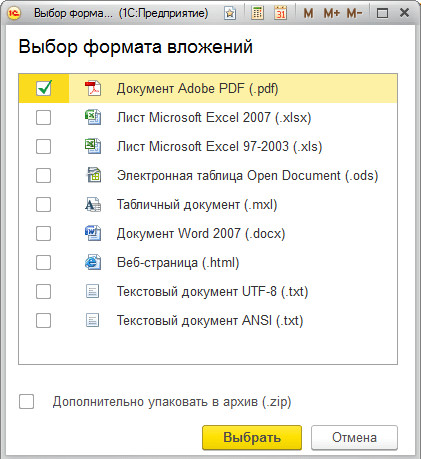Check the UTF-8 text document checkbox
This screenshot has height=459, width=421.
point(43,292)
